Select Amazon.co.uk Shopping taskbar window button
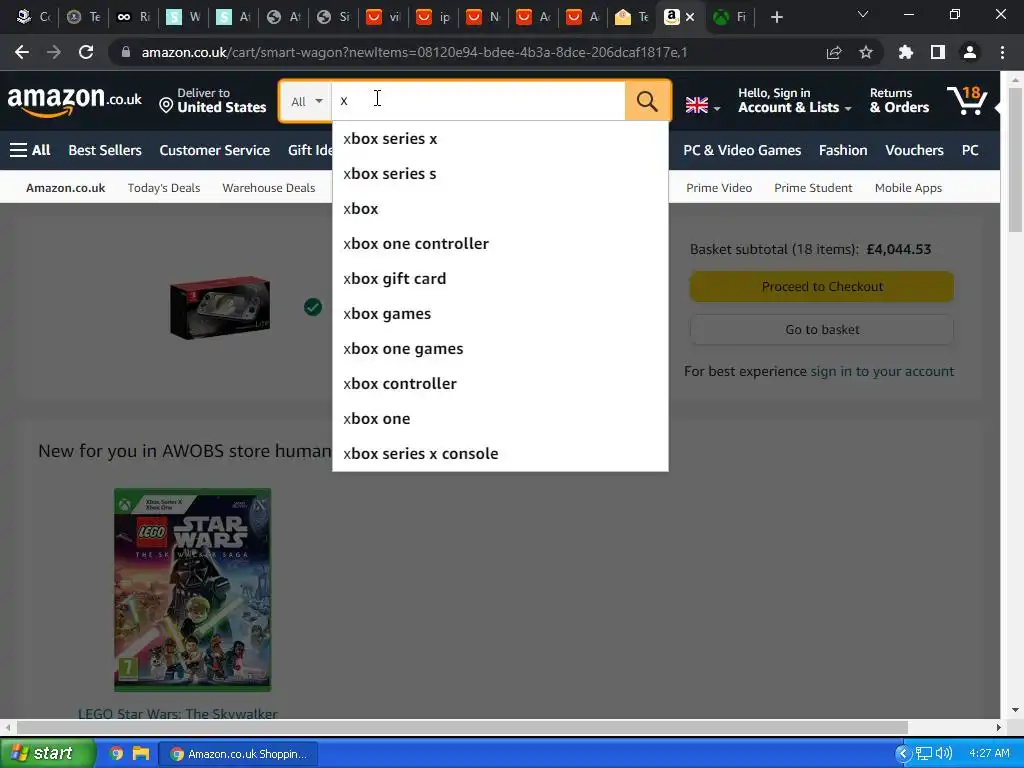 [239, 754]
